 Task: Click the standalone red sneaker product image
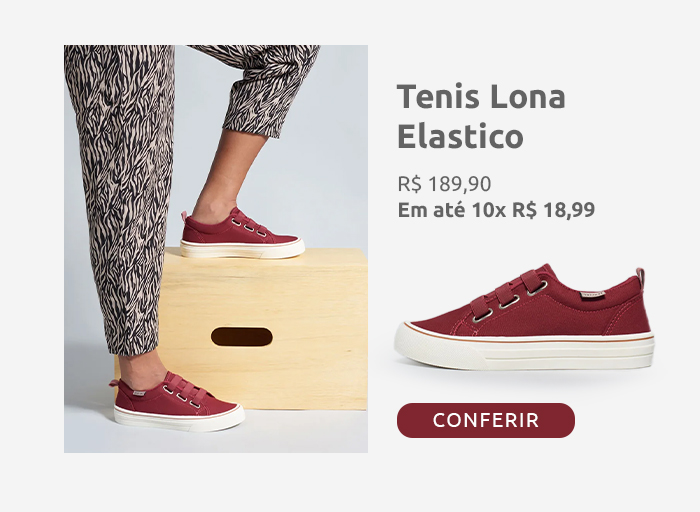525,317
